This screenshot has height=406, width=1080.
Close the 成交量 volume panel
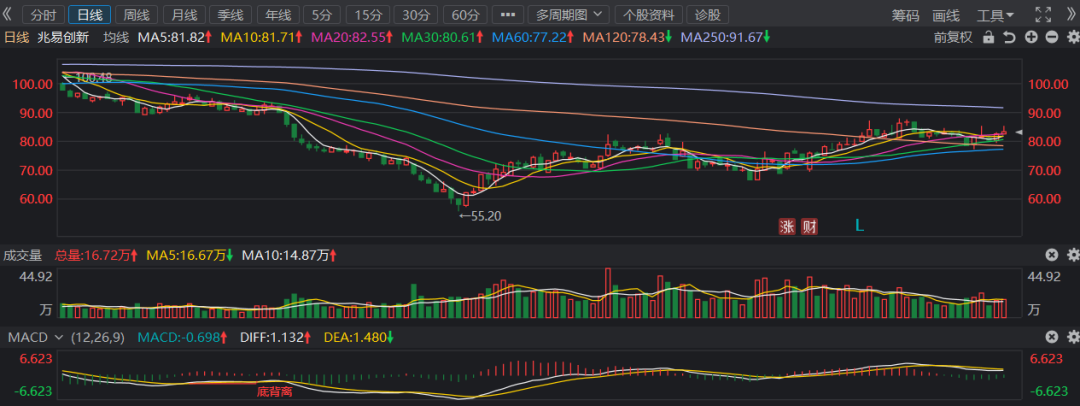coord(1052,255)
